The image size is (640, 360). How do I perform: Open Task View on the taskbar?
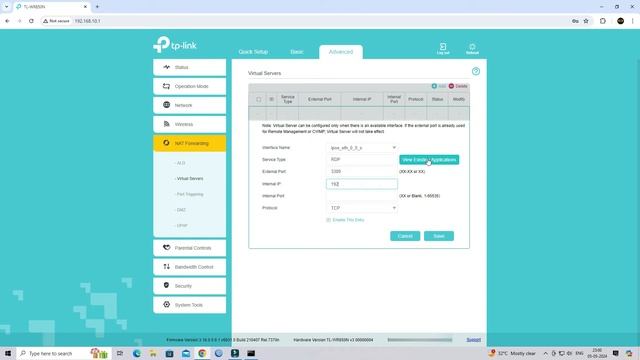point(120,353)
